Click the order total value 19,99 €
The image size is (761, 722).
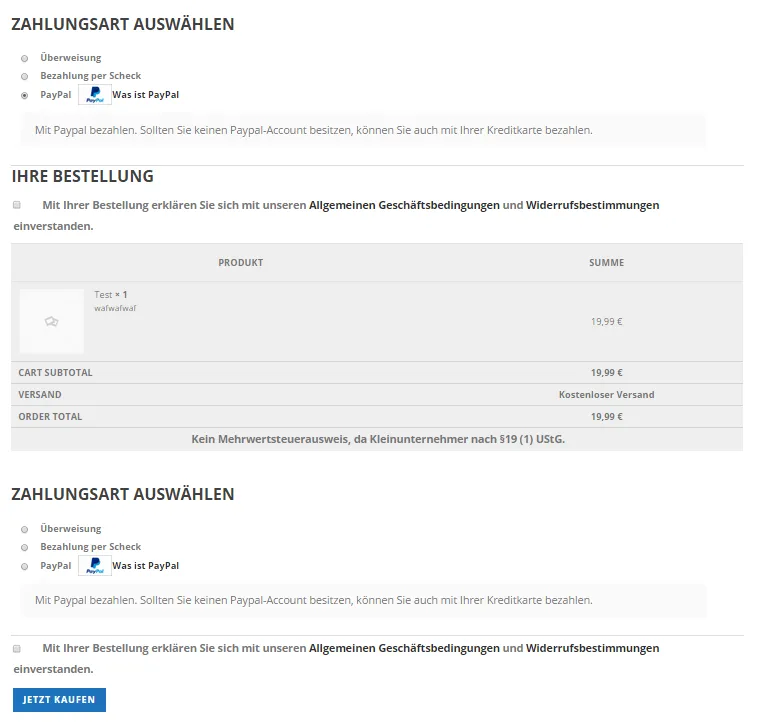(x=607, y=416)
